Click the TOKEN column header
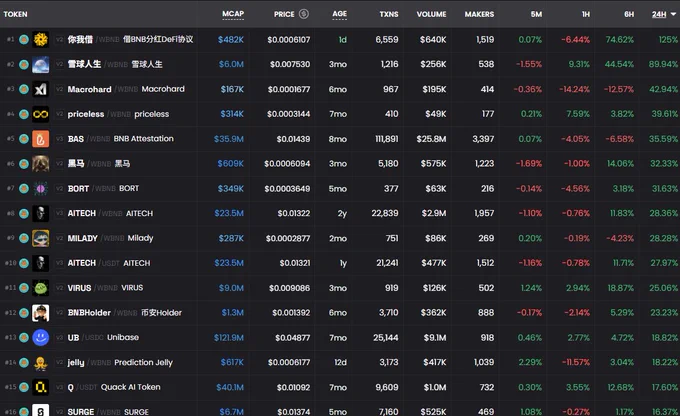 (x=16, y=14)
